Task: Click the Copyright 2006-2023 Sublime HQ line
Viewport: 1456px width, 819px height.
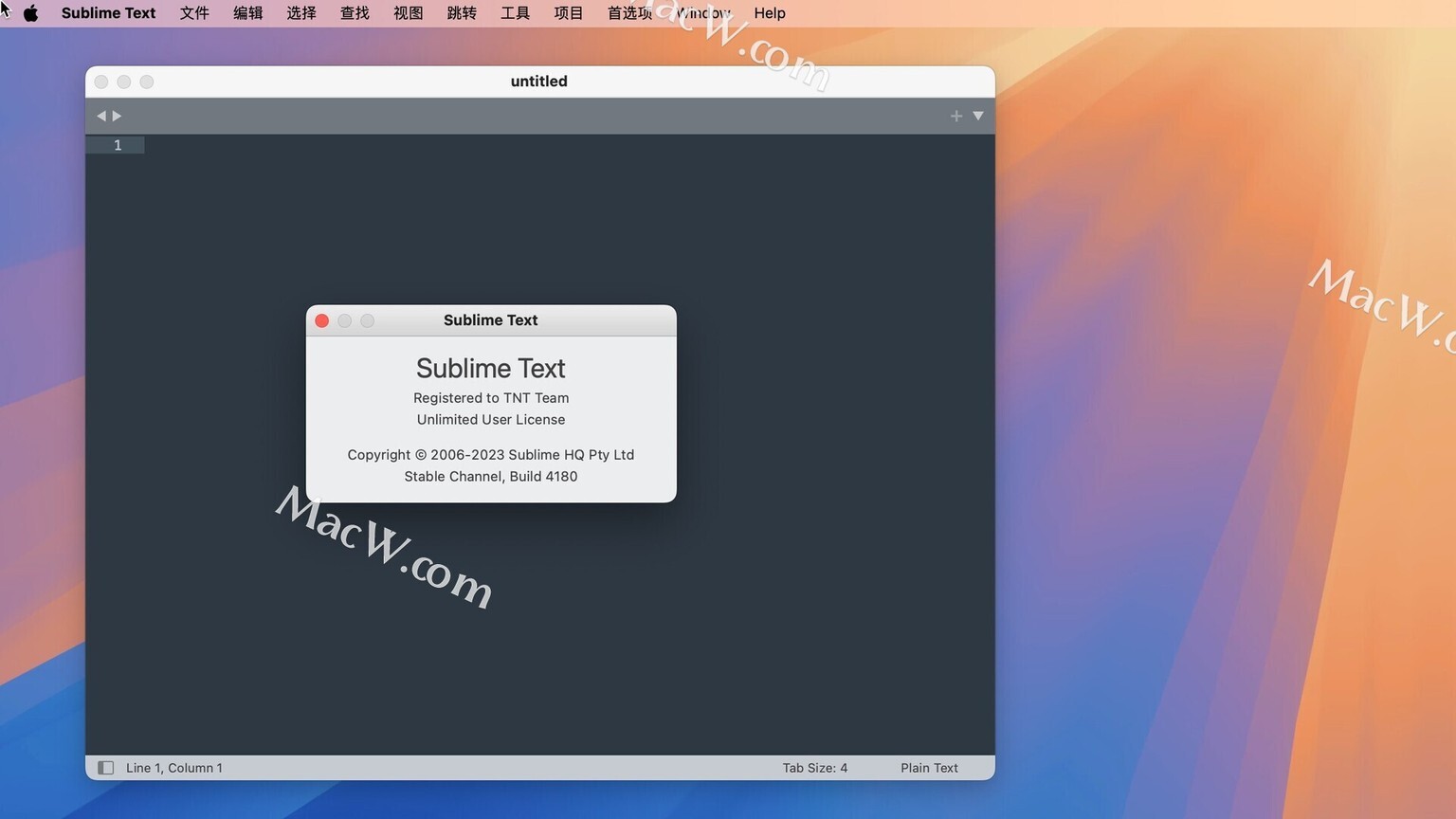Action: 491,455
